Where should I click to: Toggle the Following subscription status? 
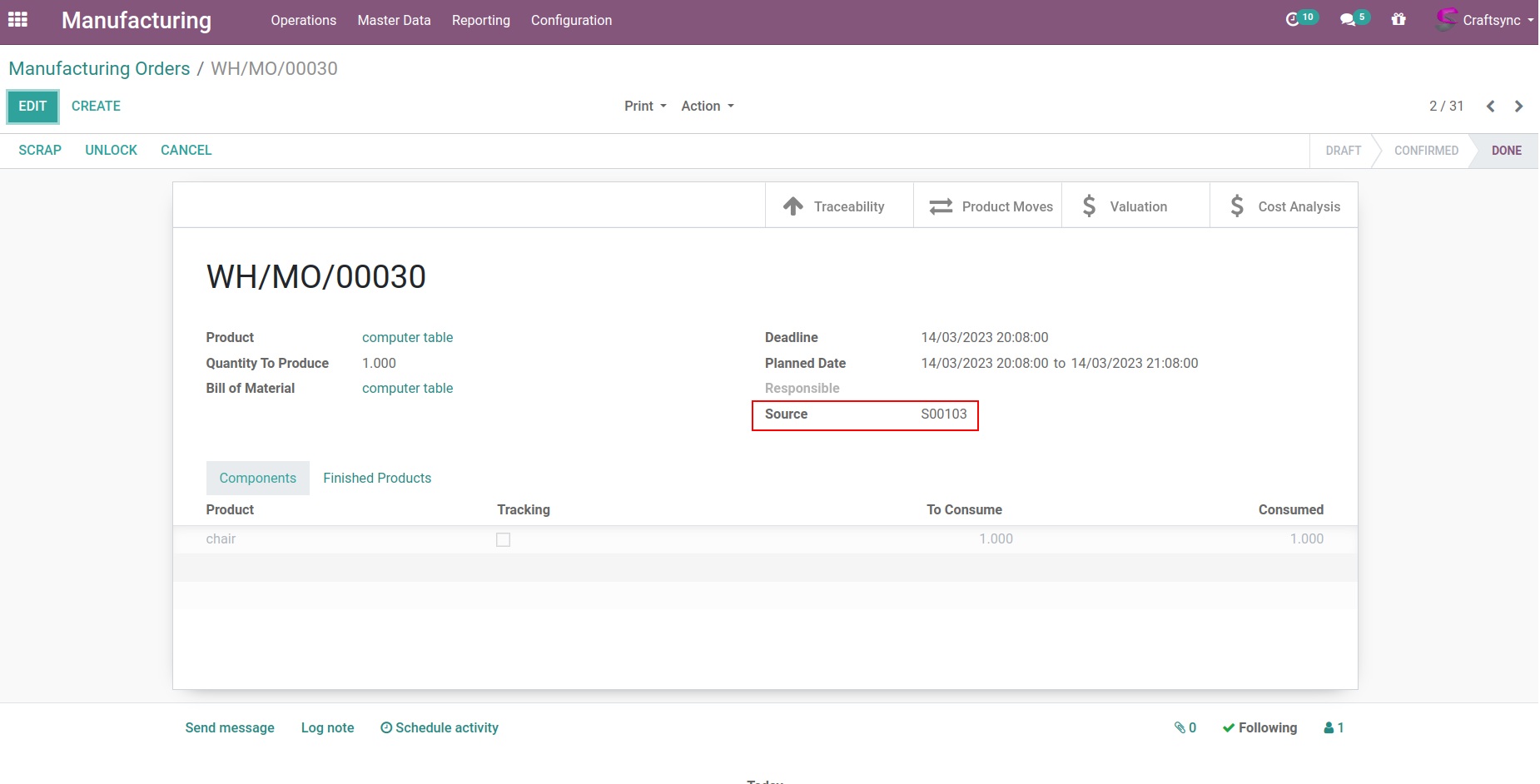point(1259,727)
